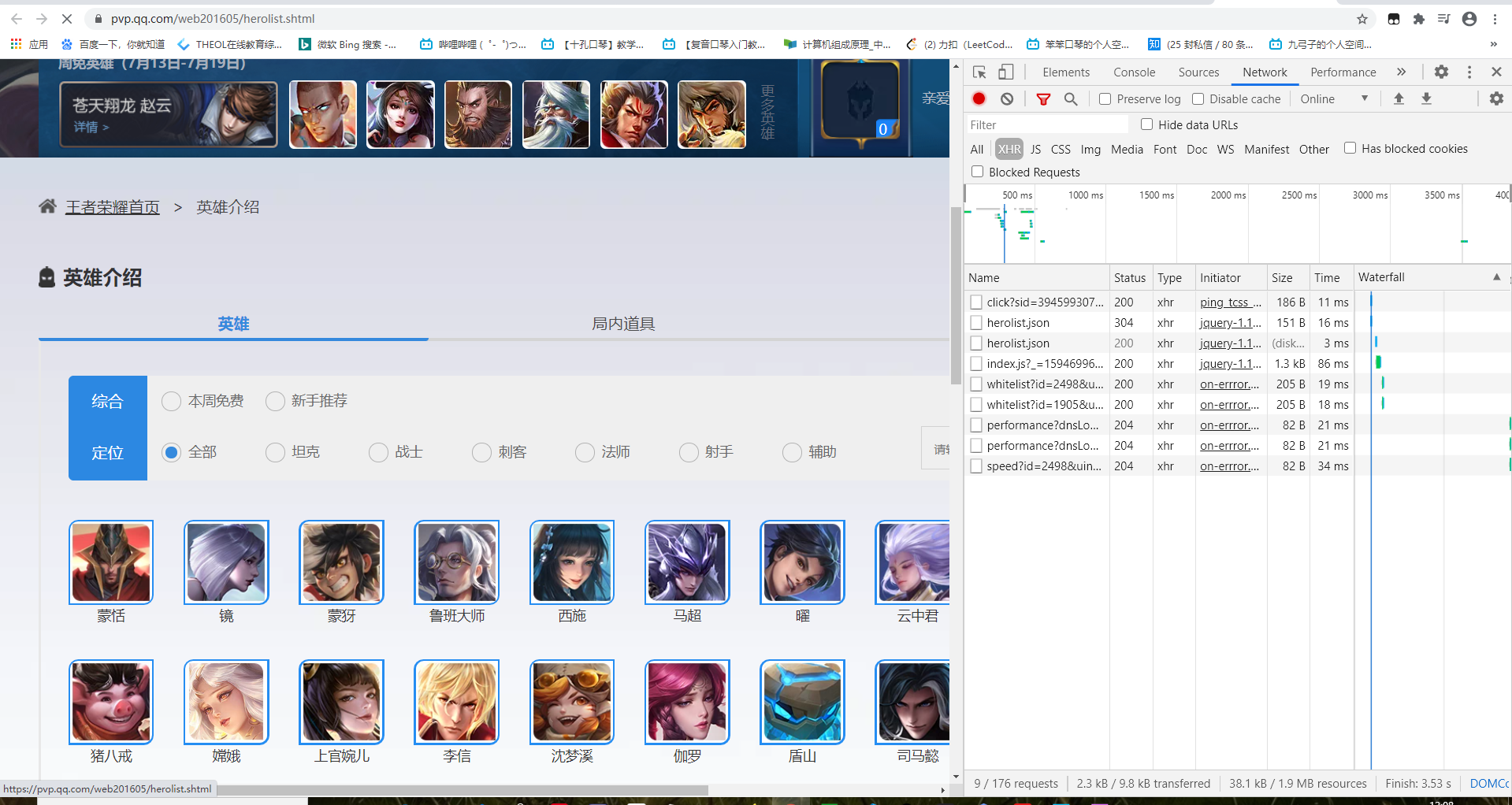The image size is (1512, 805).
Task: Click the DevTools inspect element picker icon
Action: click(x=979, y=72)
